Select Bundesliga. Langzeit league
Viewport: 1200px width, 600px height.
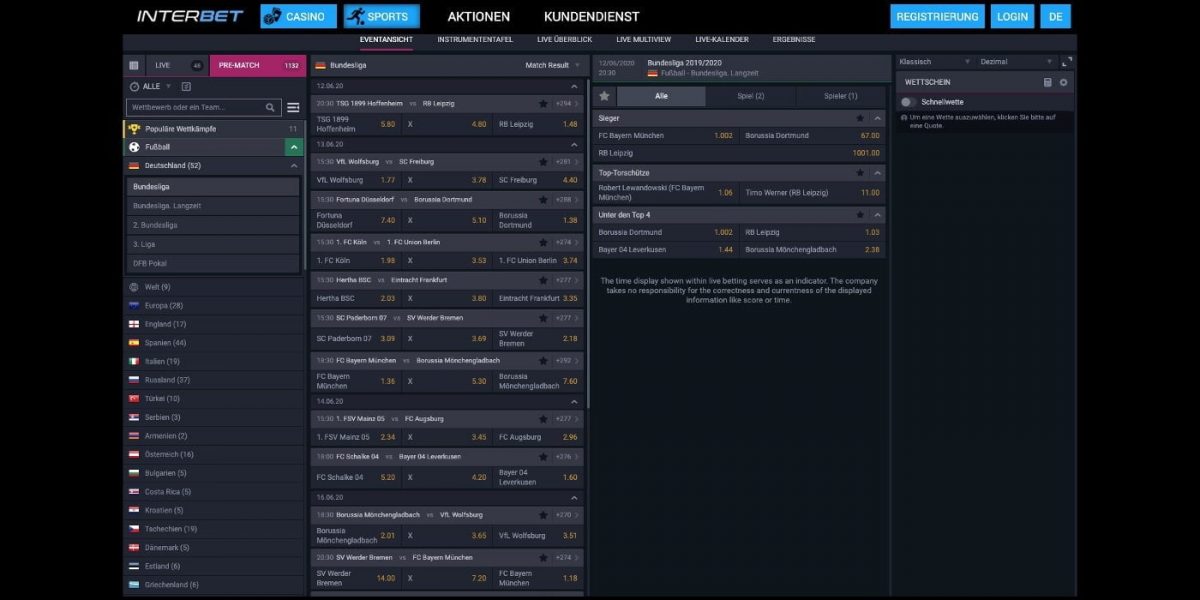(212, 206)
